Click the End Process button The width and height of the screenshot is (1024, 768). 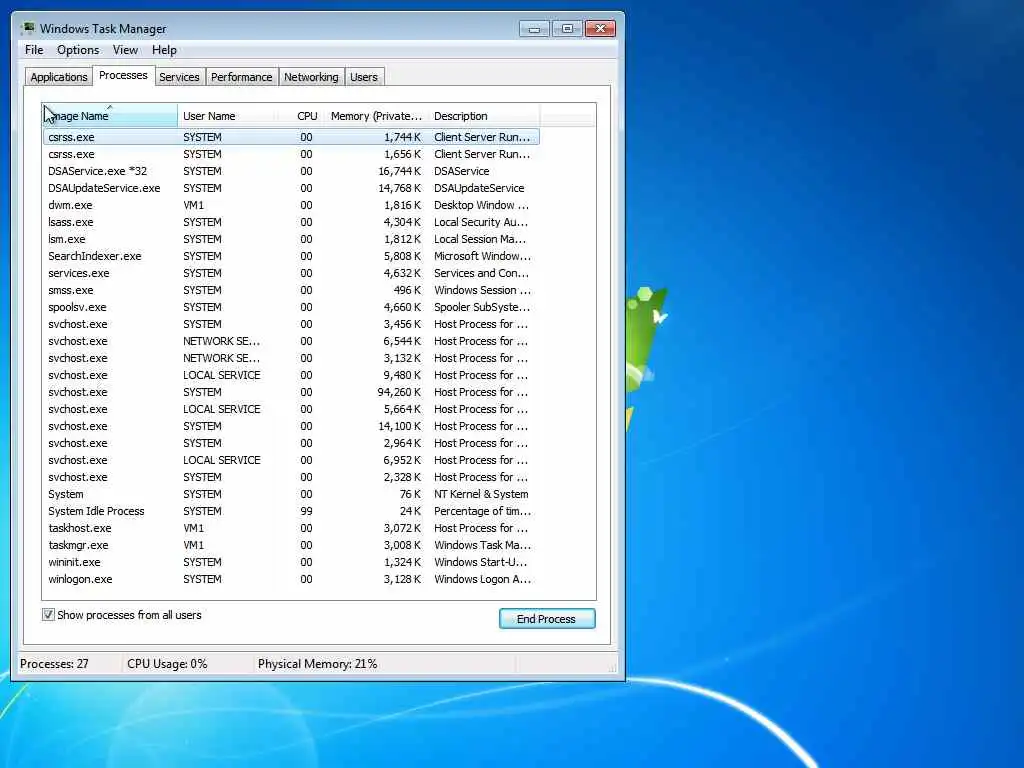pos(547,618)
